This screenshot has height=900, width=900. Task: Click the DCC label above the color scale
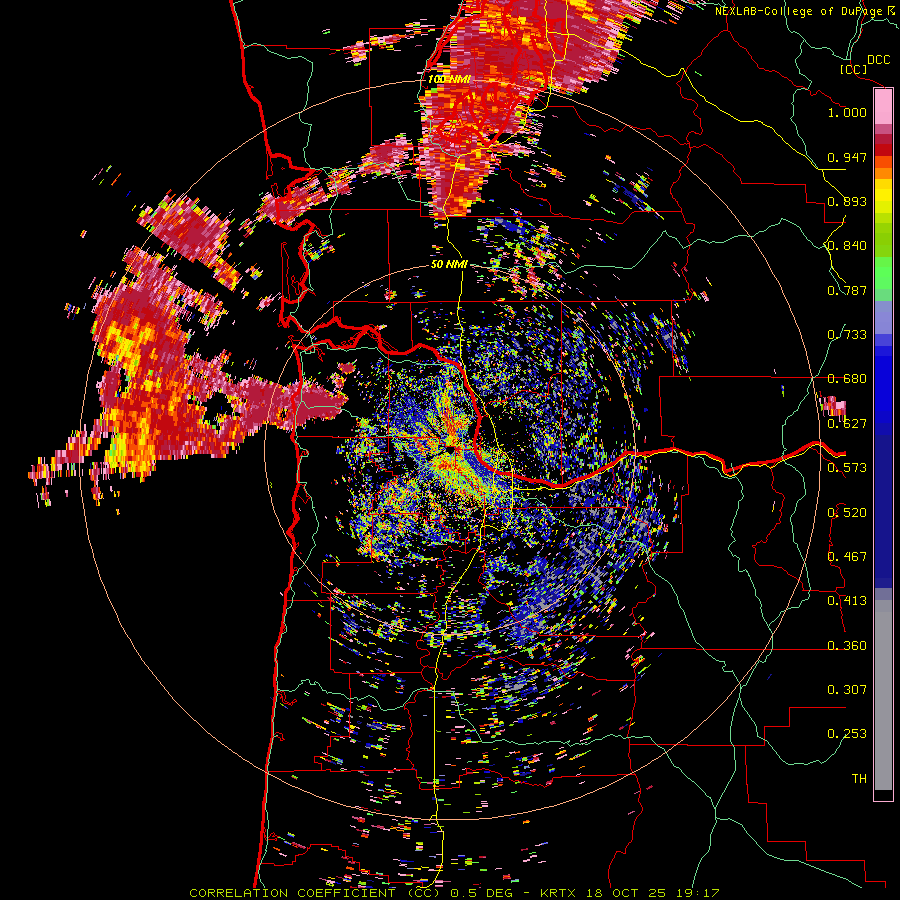click(x=878, y=60)
